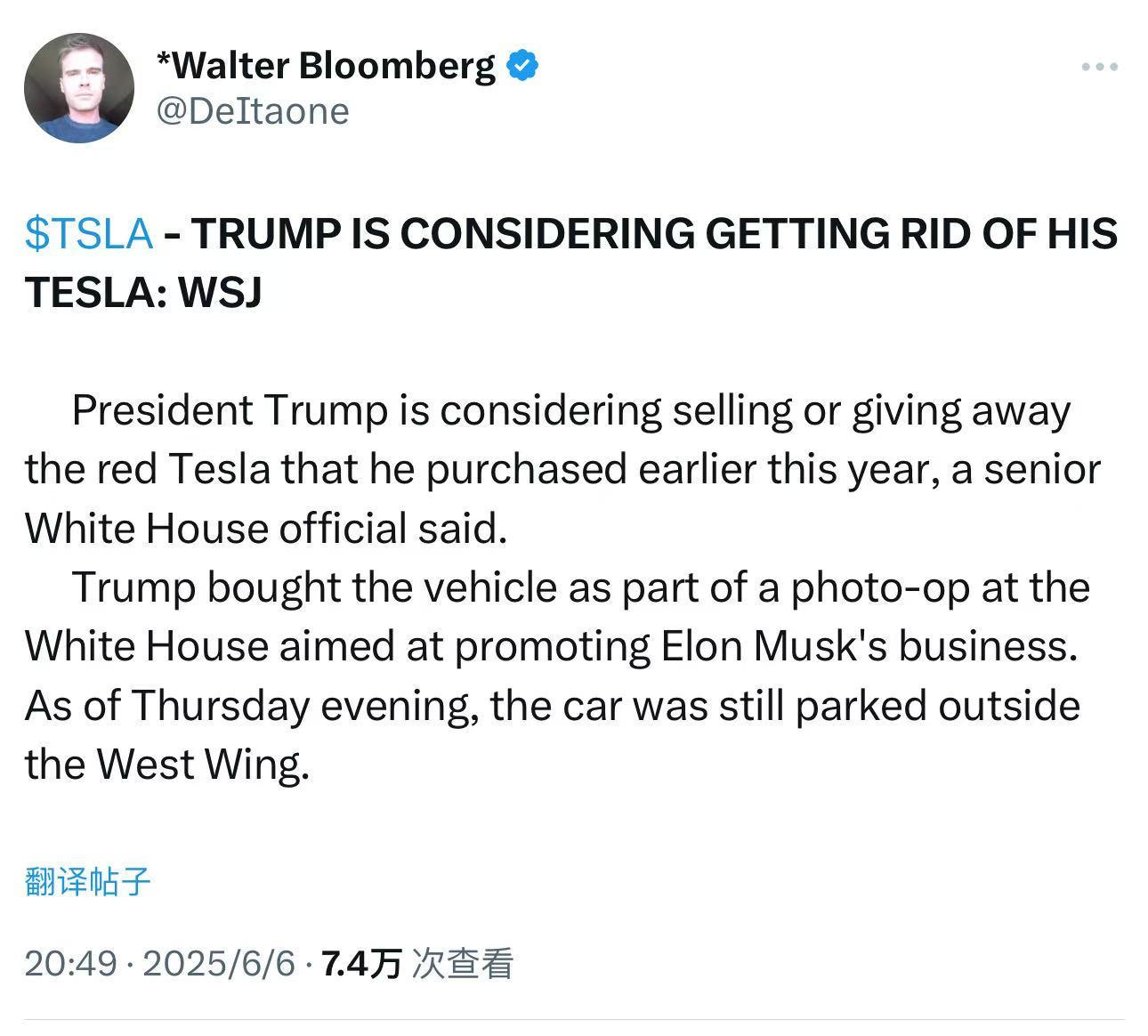Click the *Walter Bloomberg display name

[326, 66]
